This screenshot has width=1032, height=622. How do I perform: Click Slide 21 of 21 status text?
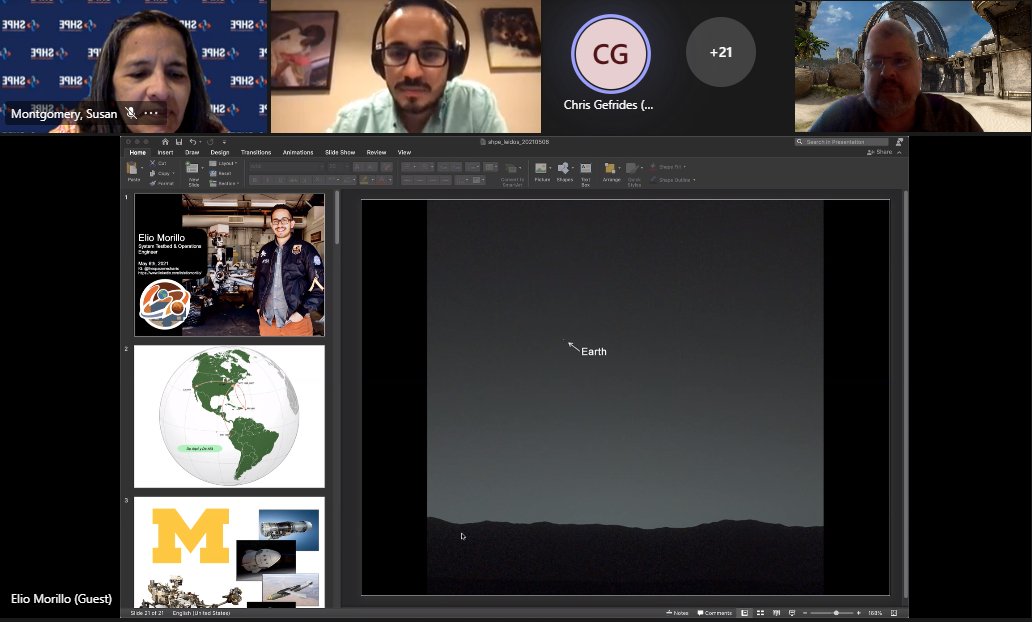[x=147, y=613]
